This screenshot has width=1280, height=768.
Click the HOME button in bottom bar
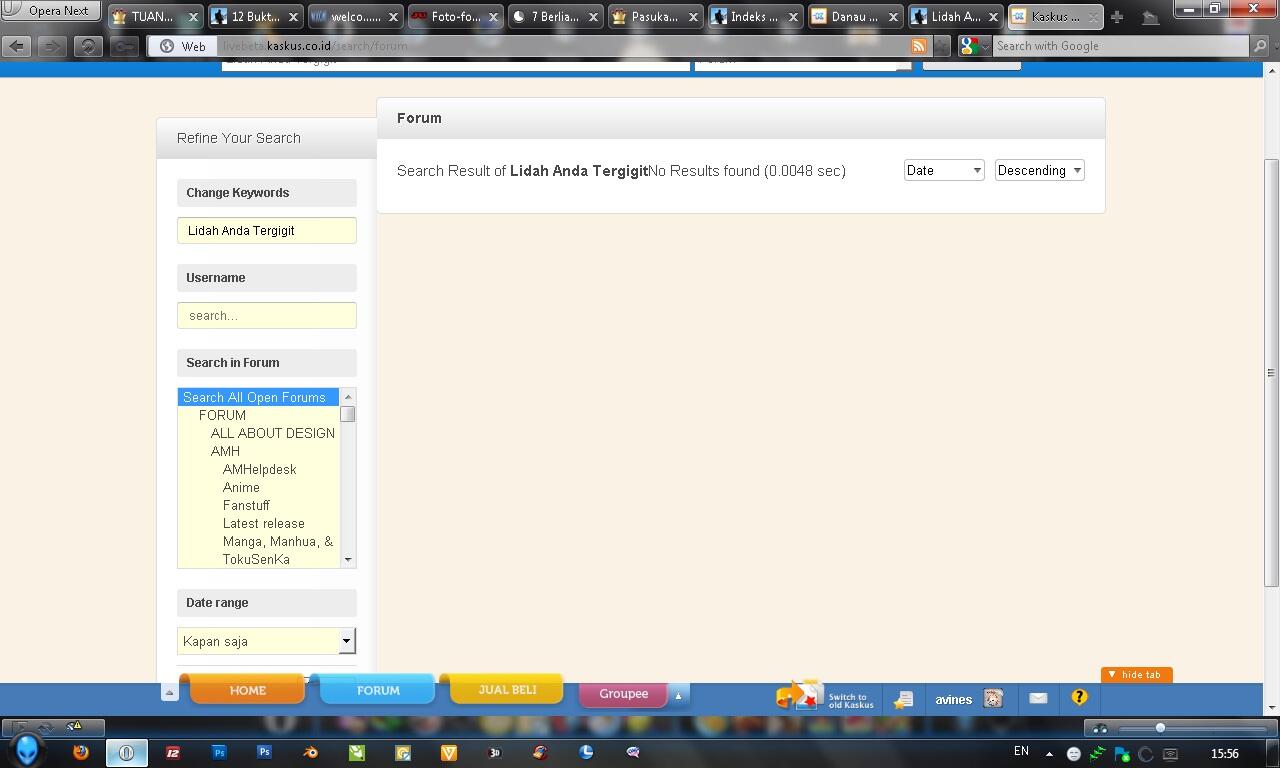pos(247,690)
